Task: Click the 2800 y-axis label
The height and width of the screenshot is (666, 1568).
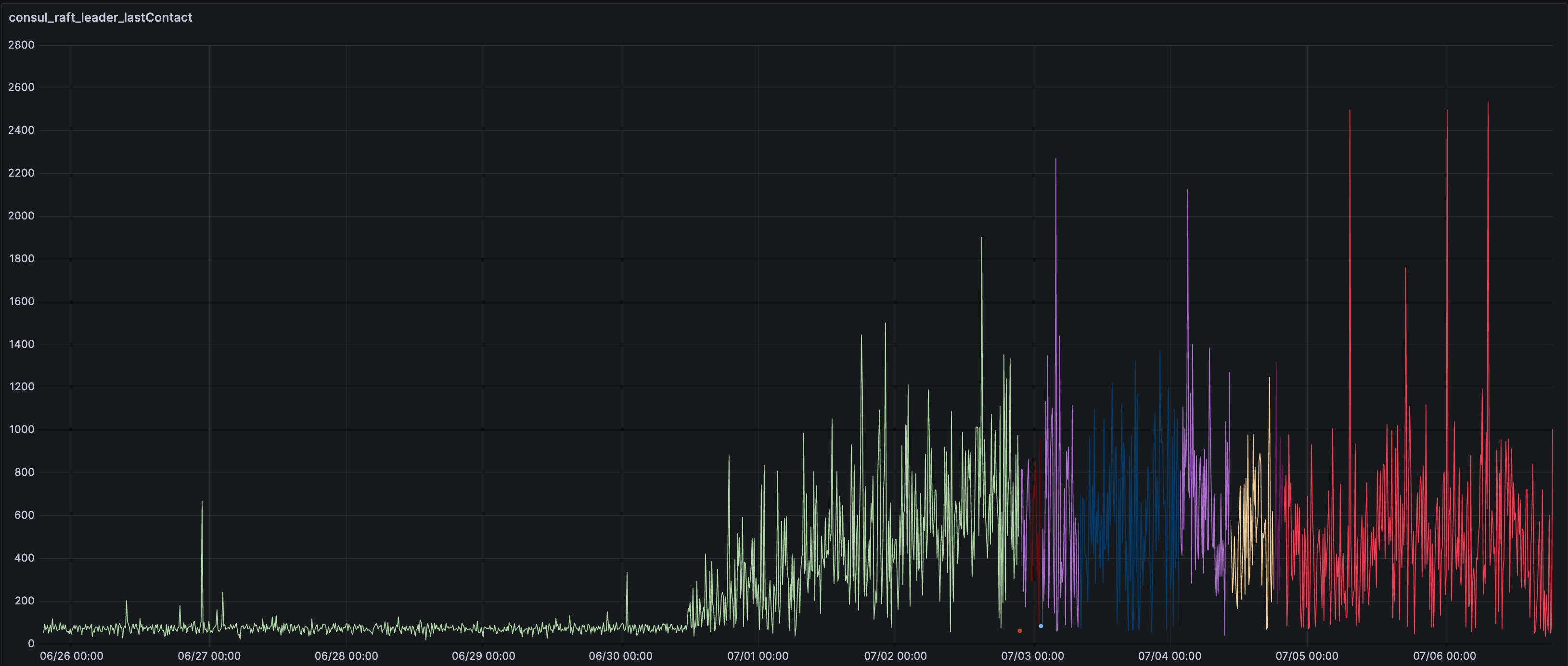Action: tap(21, 45)
